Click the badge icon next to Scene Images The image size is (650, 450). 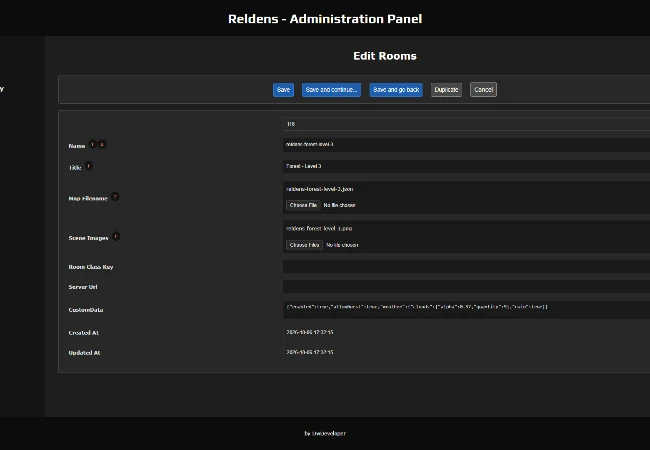116,236
